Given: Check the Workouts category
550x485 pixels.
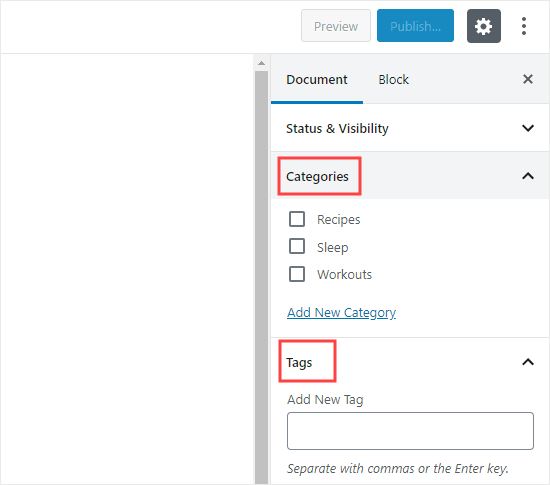Looking at the screenshot, I should click(x=297, y=274).
